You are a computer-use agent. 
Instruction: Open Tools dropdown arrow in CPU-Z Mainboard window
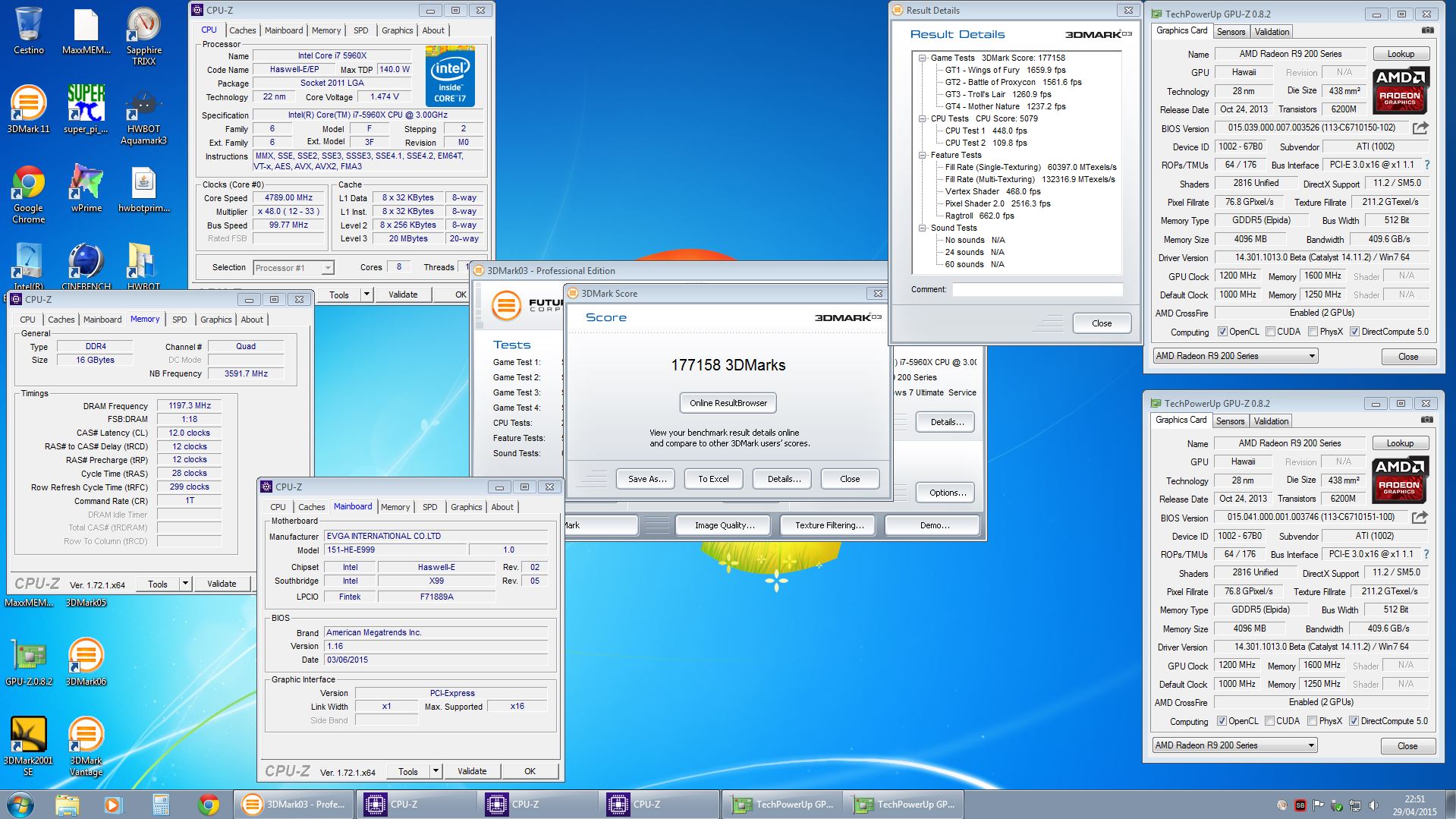(436, 771)
